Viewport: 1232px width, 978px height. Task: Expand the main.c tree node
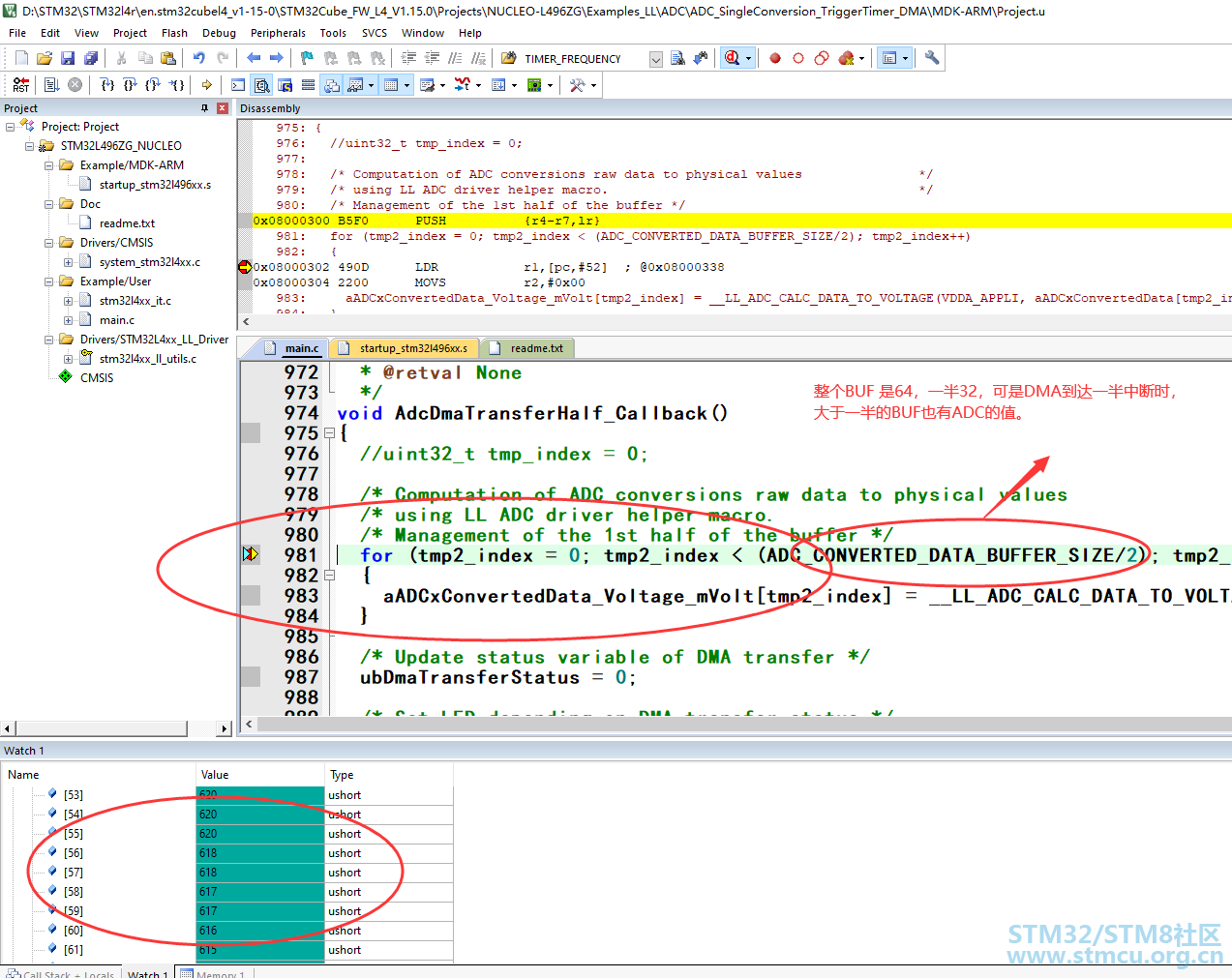click(x=68, y=320)
